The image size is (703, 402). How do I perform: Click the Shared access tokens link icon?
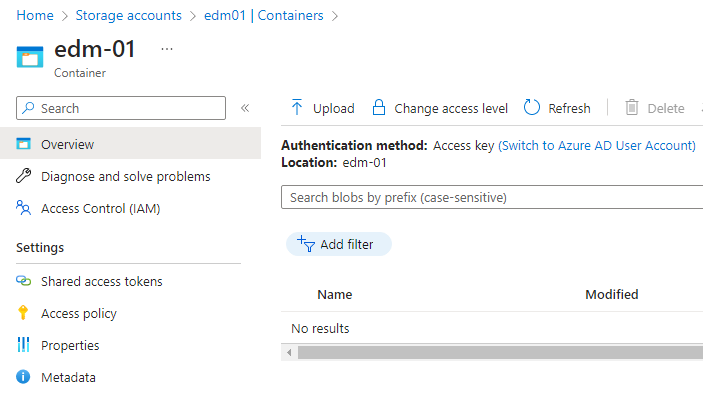tap(24, 282)
